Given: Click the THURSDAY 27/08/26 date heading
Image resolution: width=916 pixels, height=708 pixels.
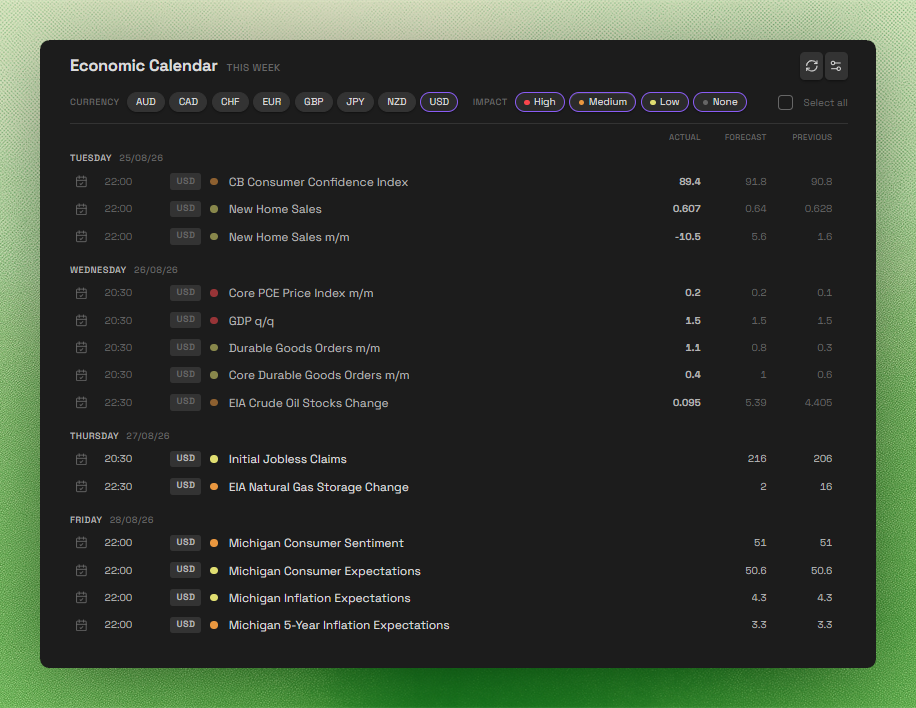Looking at the screenshot, I should tap(120, 436).
